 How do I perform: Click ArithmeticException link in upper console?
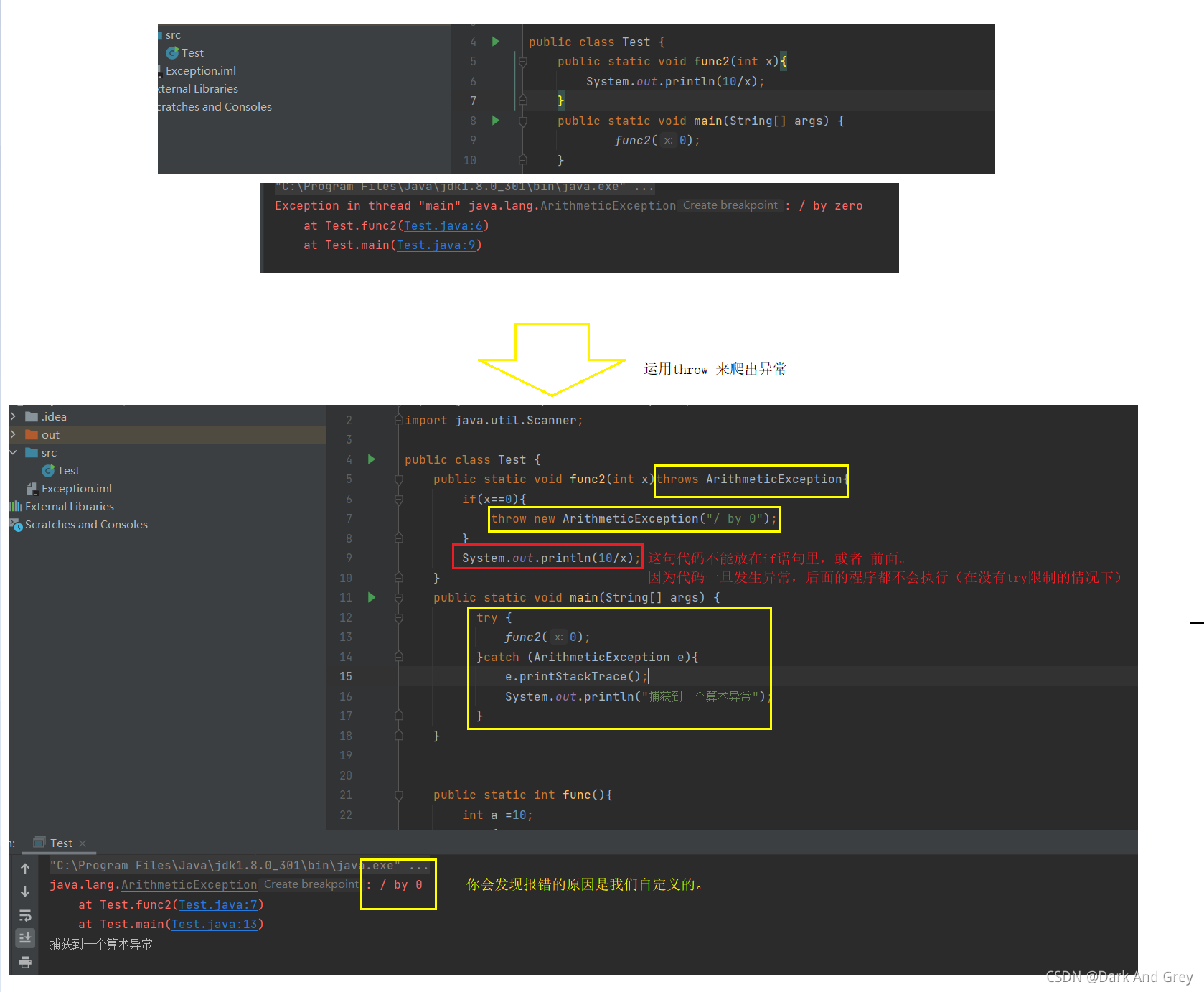(608, 205)
